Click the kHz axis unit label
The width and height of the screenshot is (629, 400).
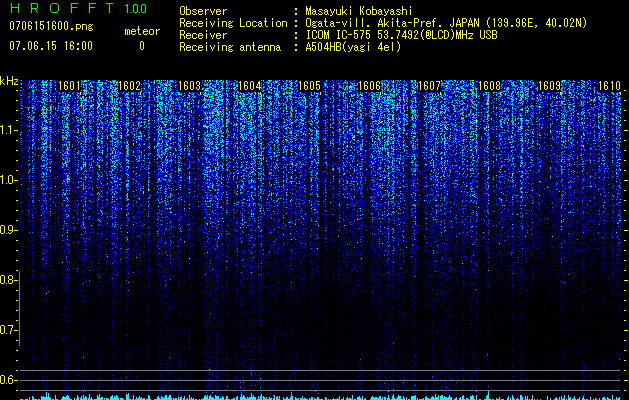[x=9, y=81]
